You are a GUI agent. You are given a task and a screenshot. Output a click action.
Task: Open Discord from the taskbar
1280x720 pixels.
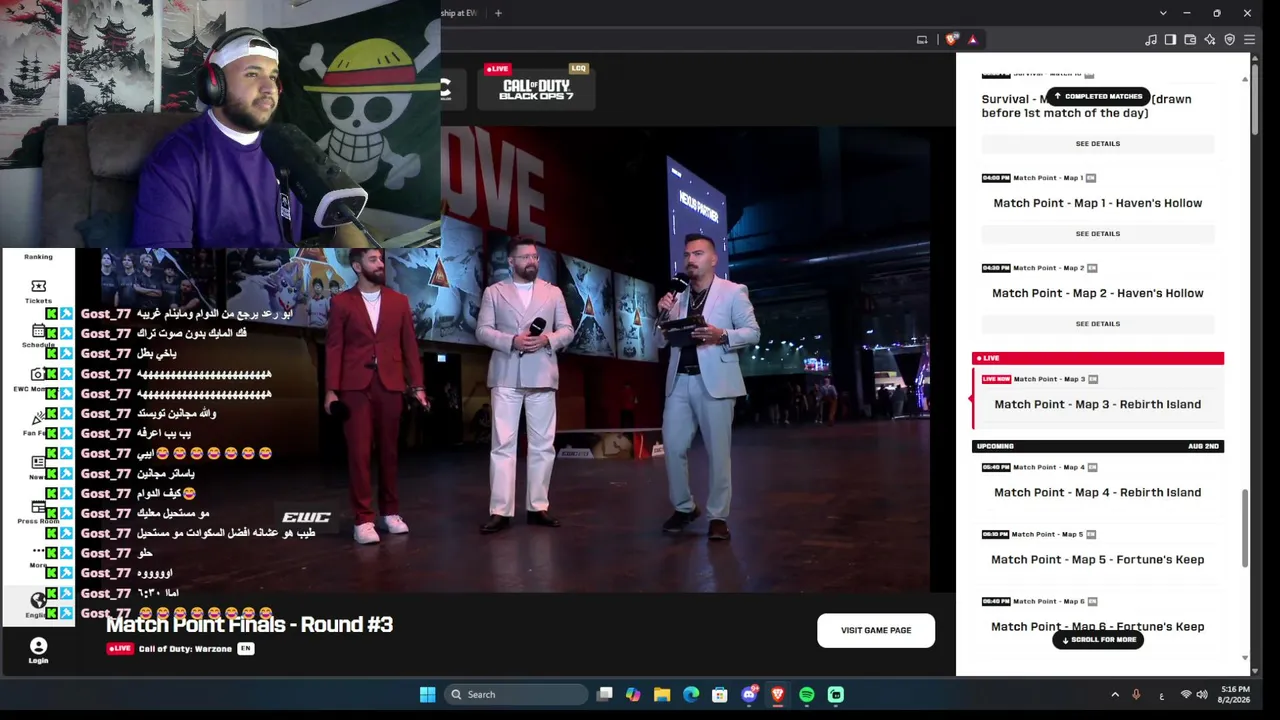[x=749, y=695]
